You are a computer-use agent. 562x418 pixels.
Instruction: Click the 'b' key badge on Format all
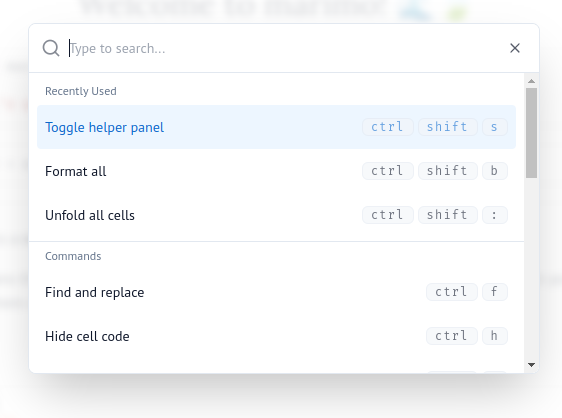tap(495, 171)
